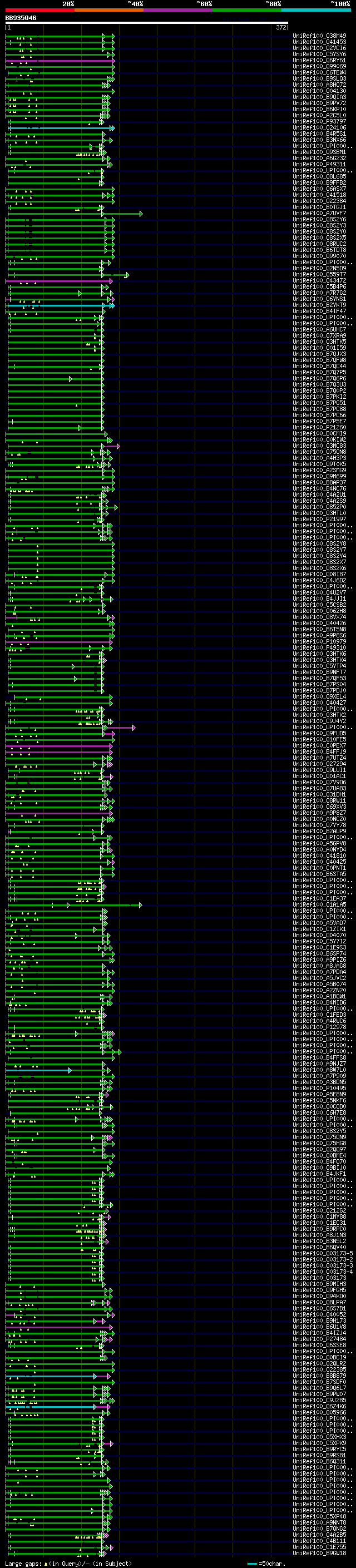356x1568 pixels.
Task: Select hit UniRef100_Q2VCI6
Action: (x=319, y=48)
